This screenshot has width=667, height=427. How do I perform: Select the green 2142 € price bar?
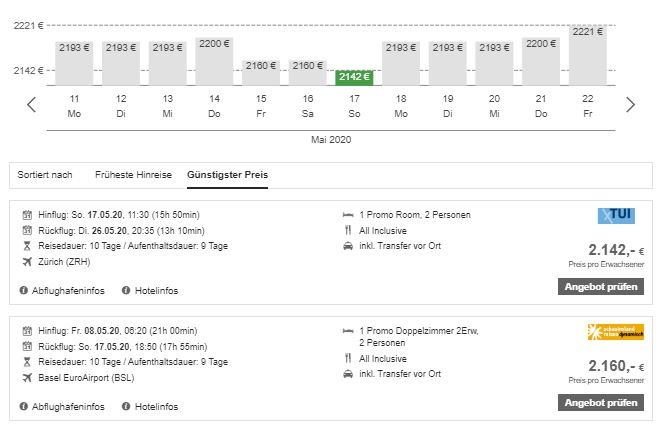click(x=354, y=77)
